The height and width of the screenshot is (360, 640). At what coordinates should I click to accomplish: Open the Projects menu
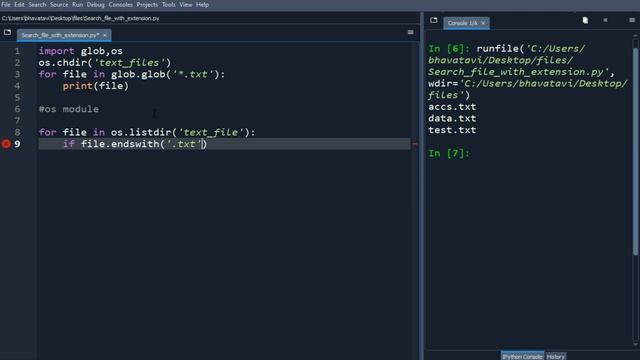coord(147,5)
